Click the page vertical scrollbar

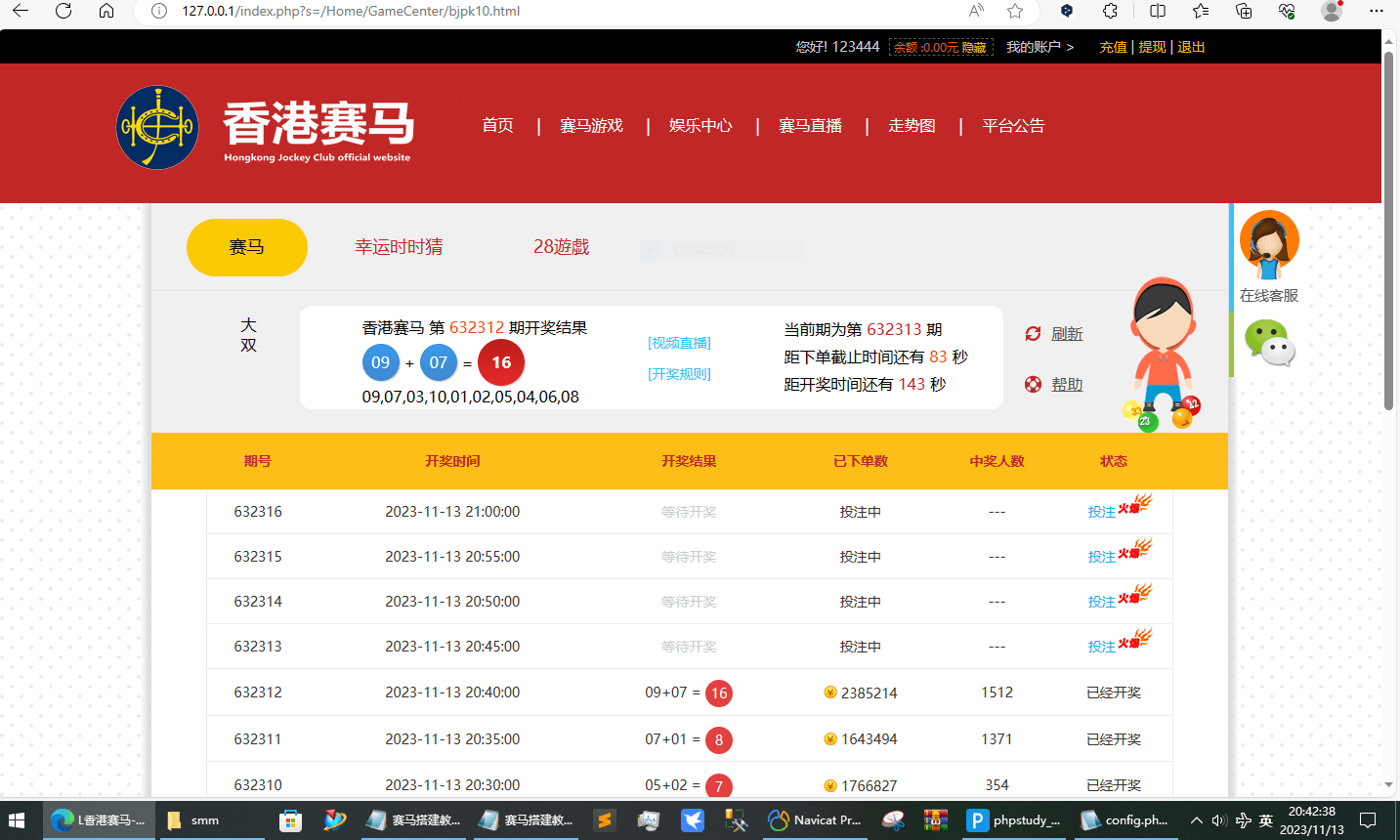(x=1389, y=230)
